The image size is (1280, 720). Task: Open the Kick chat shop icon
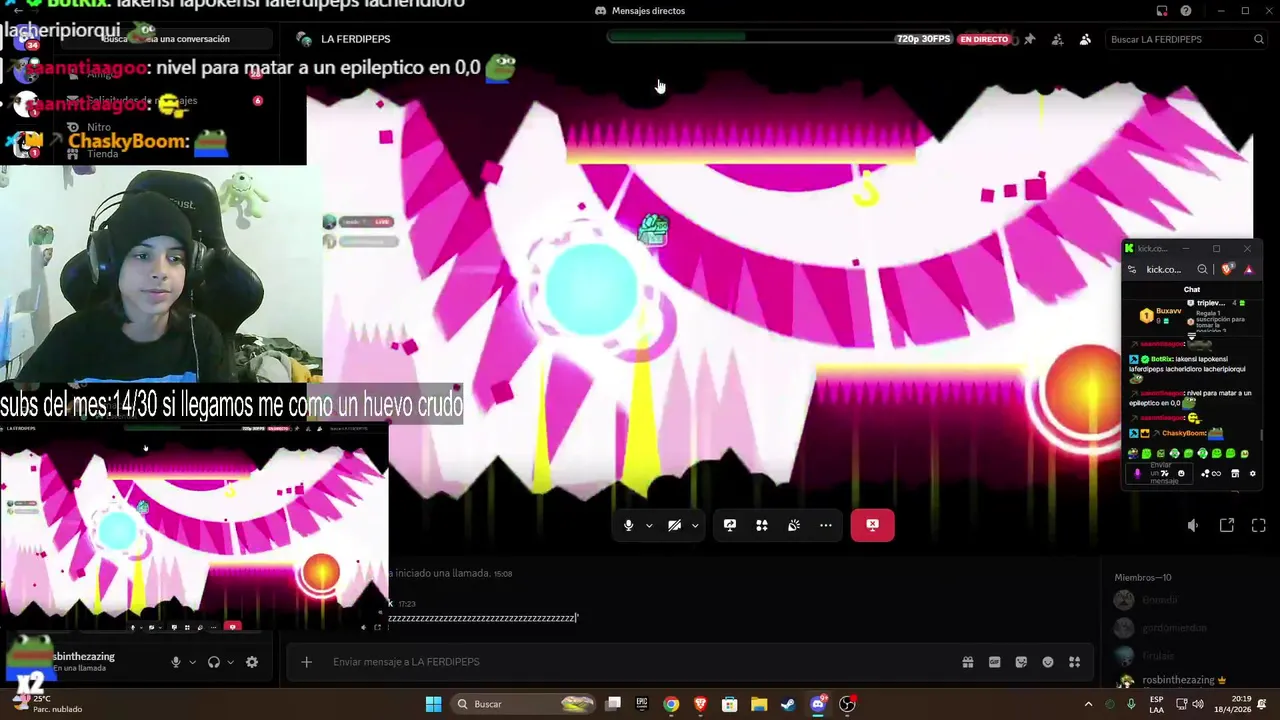pos(1235,474)
